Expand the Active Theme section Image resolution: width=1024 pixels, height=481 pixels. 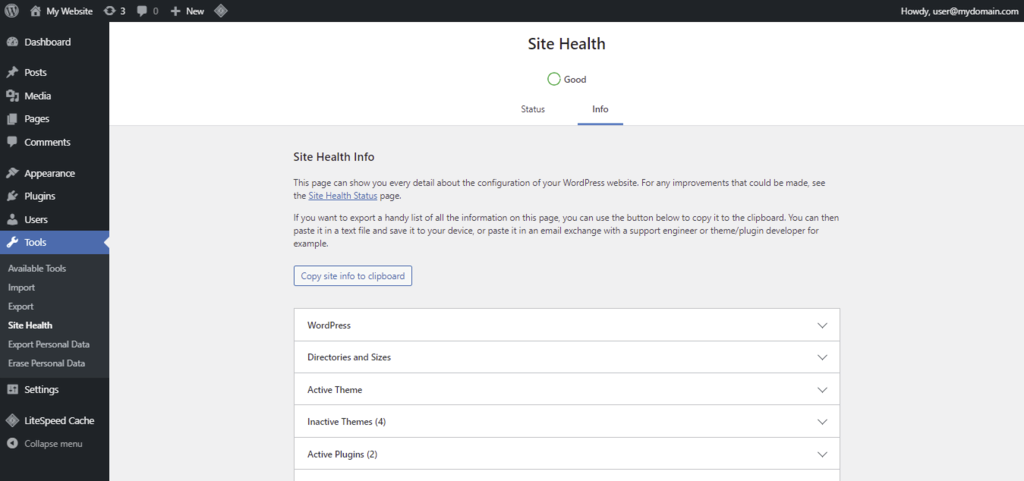point(566,389)
